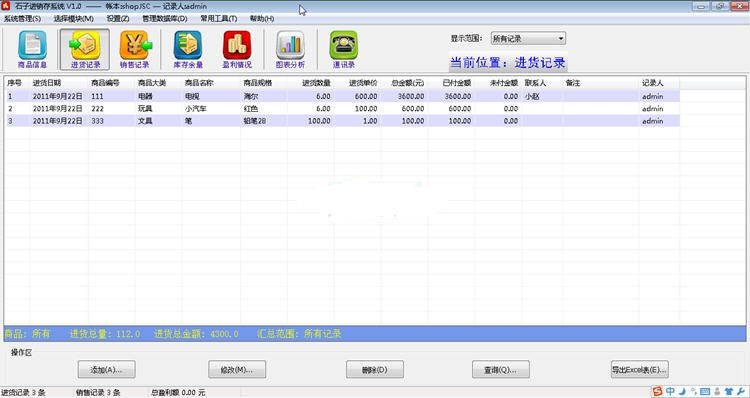This screenshot has height=398, width=750.
Task: Toggle the 中 Chinese input mode icon
Action: 671,392
